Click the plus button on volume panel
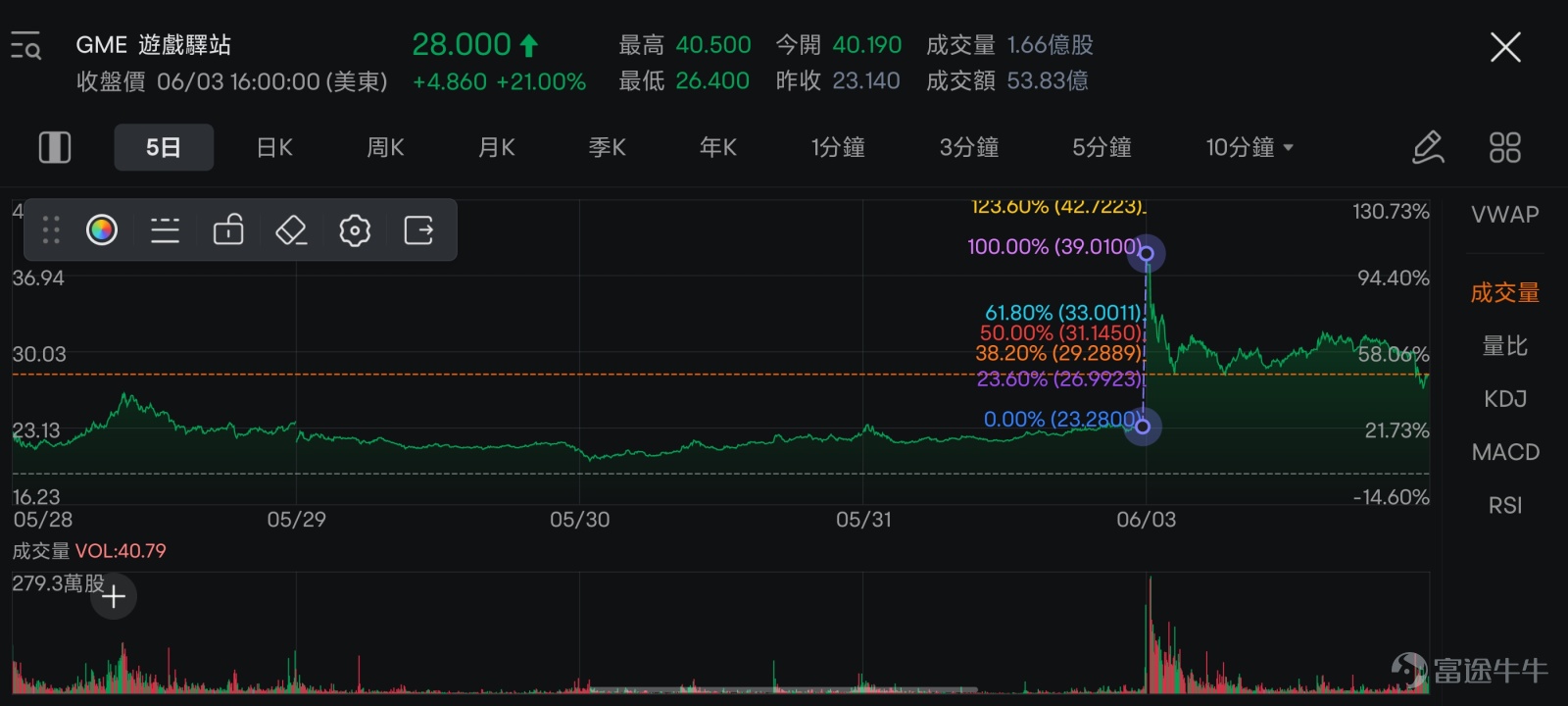Viewport: 1568px width, 706px height. (x=114, y=596)
